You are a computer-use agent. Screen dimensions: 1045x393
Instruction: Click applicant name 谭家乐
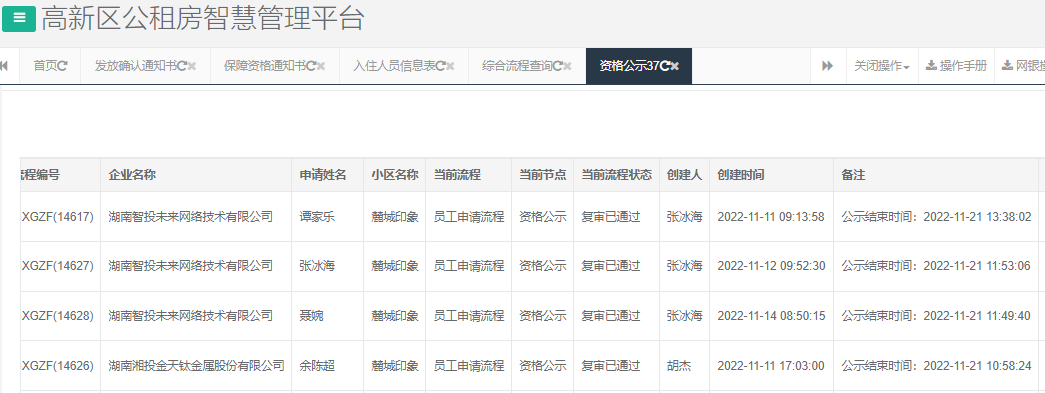[x=317, y=216]
